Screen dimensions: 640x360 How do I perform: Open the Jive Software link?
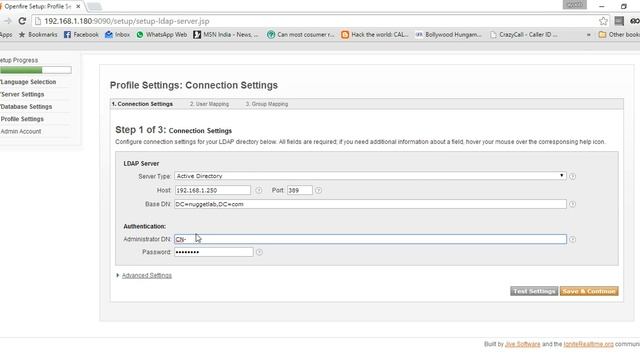[522, 344]
